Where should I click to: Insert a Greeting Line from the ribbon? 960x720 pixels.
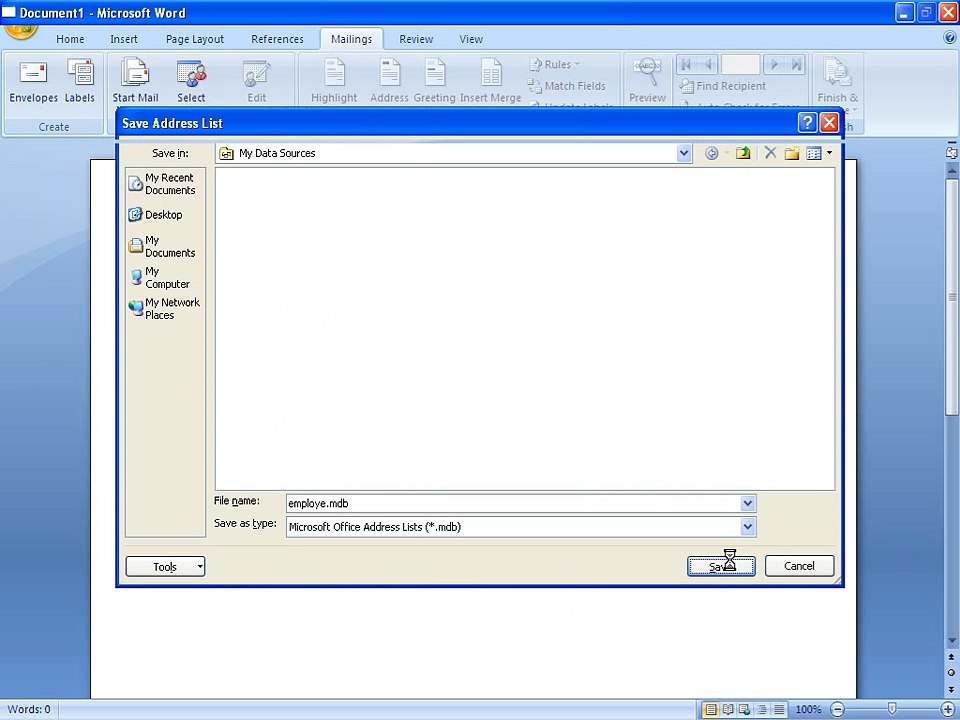click(x=434, y=81)
